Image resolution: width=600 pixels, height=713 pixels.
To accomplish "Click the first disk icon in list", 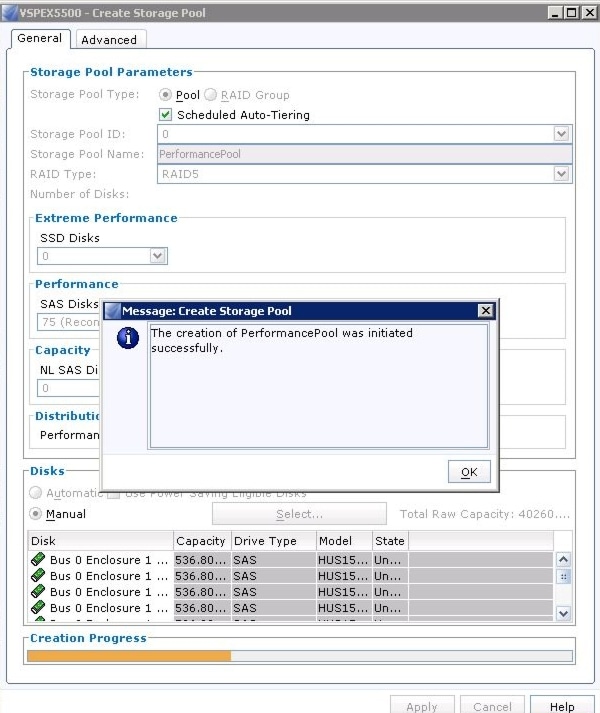I will (38, 560).
